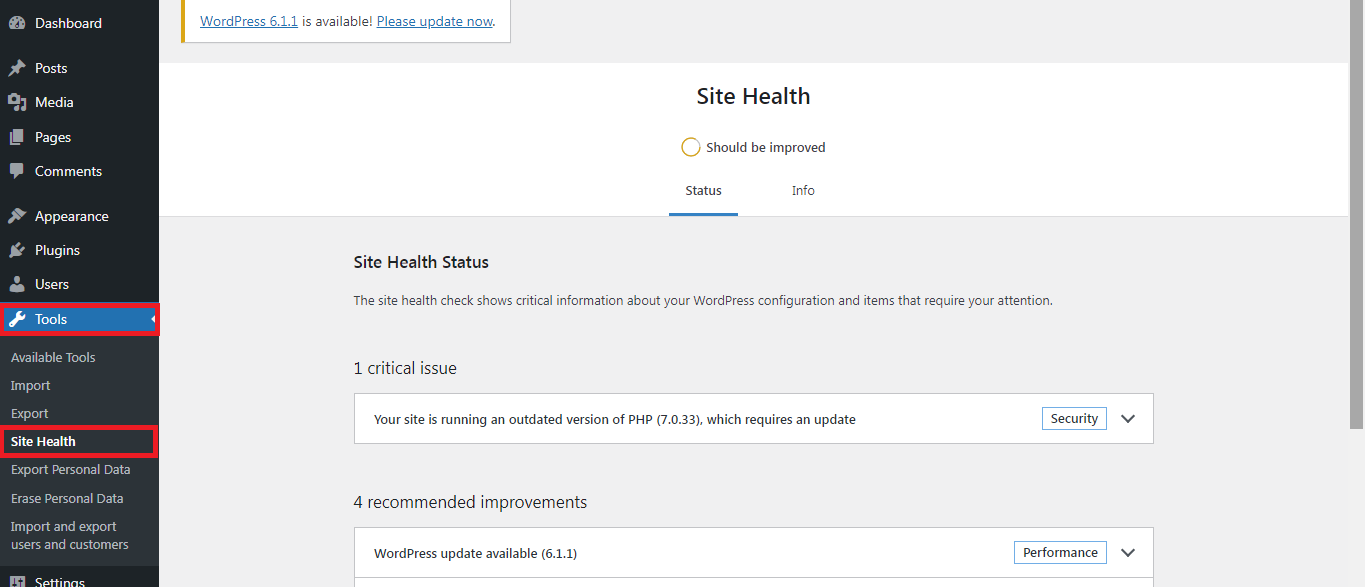Select the Tools menu item
Viewport: 1365px width, 587px height.
tap(79, 319)
